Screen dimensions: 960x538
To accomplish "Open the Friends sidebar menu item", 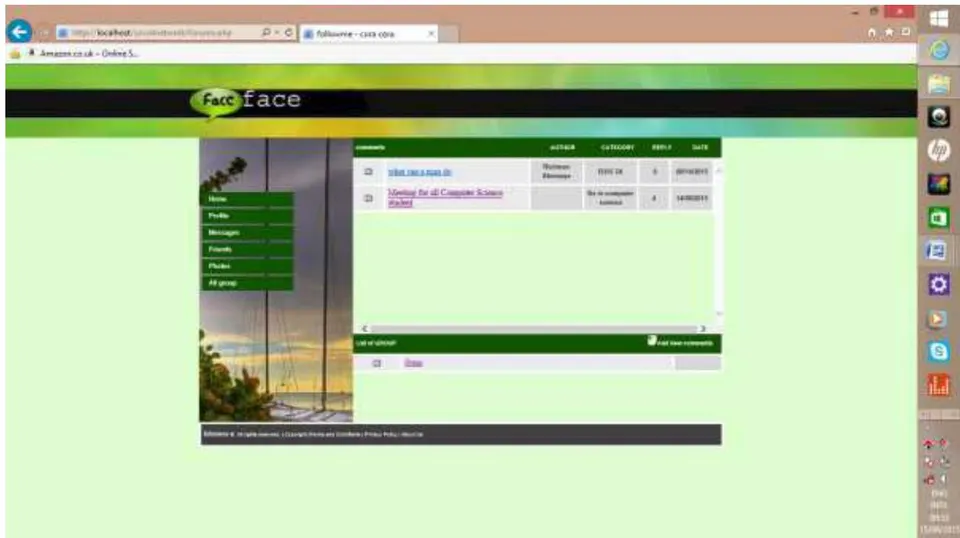I will click(247, 249).
